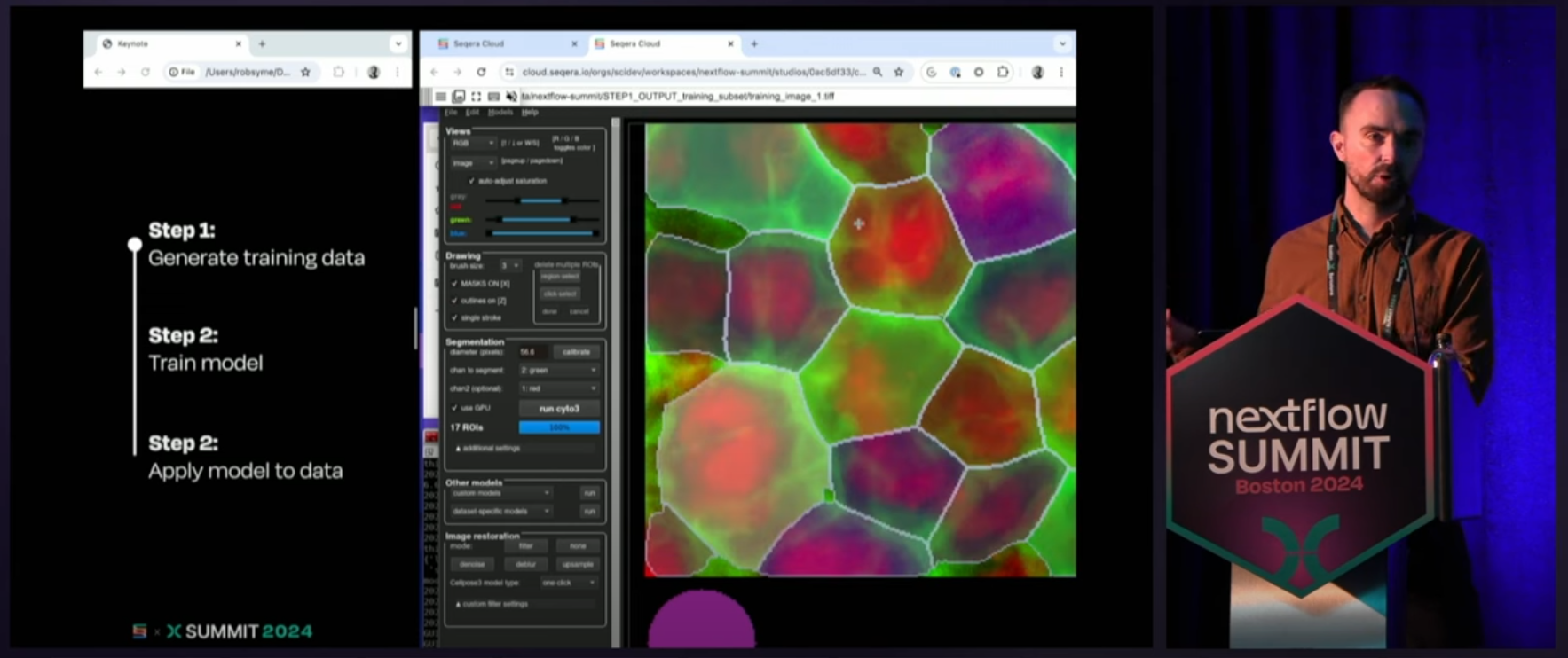
Task: Open chan2 optional dropdown (1: red)
Action: (558, 388)
